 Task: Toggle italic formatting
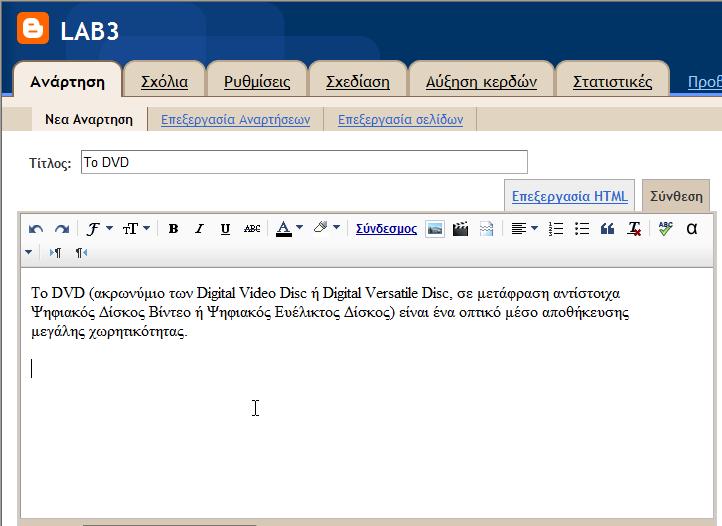pyautogui.click(x=199, y=229)
